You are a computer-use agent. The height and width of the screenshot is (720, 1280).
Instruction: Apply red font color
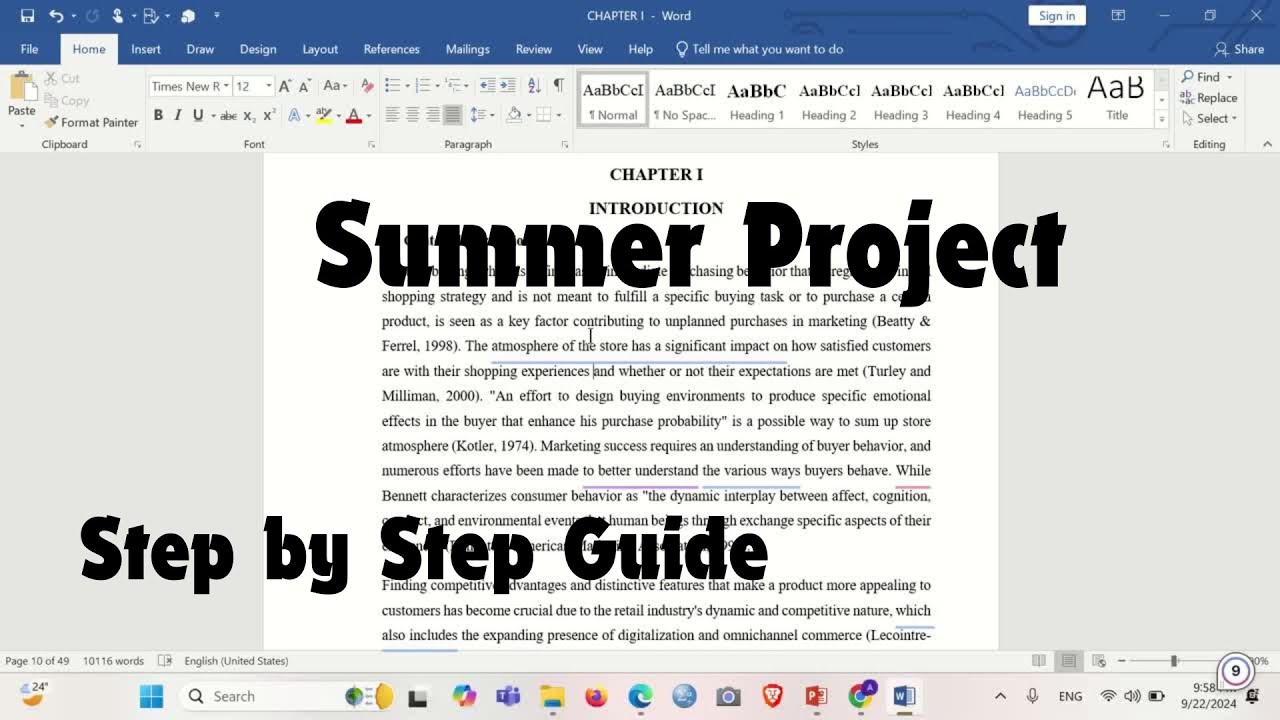(352, 116)
